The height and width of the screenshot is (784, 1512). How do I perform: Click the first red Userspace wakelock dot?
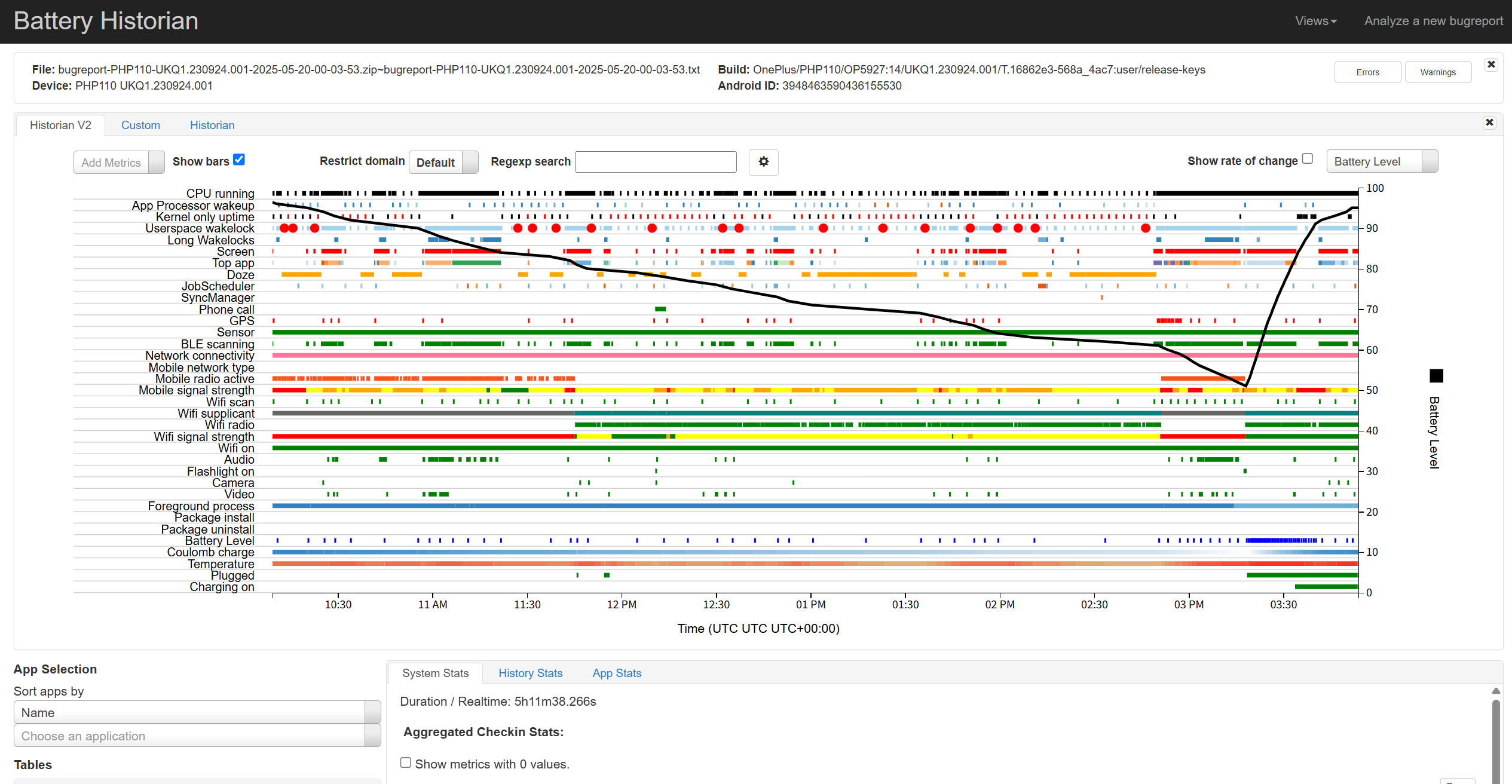(x=284, y=228)
